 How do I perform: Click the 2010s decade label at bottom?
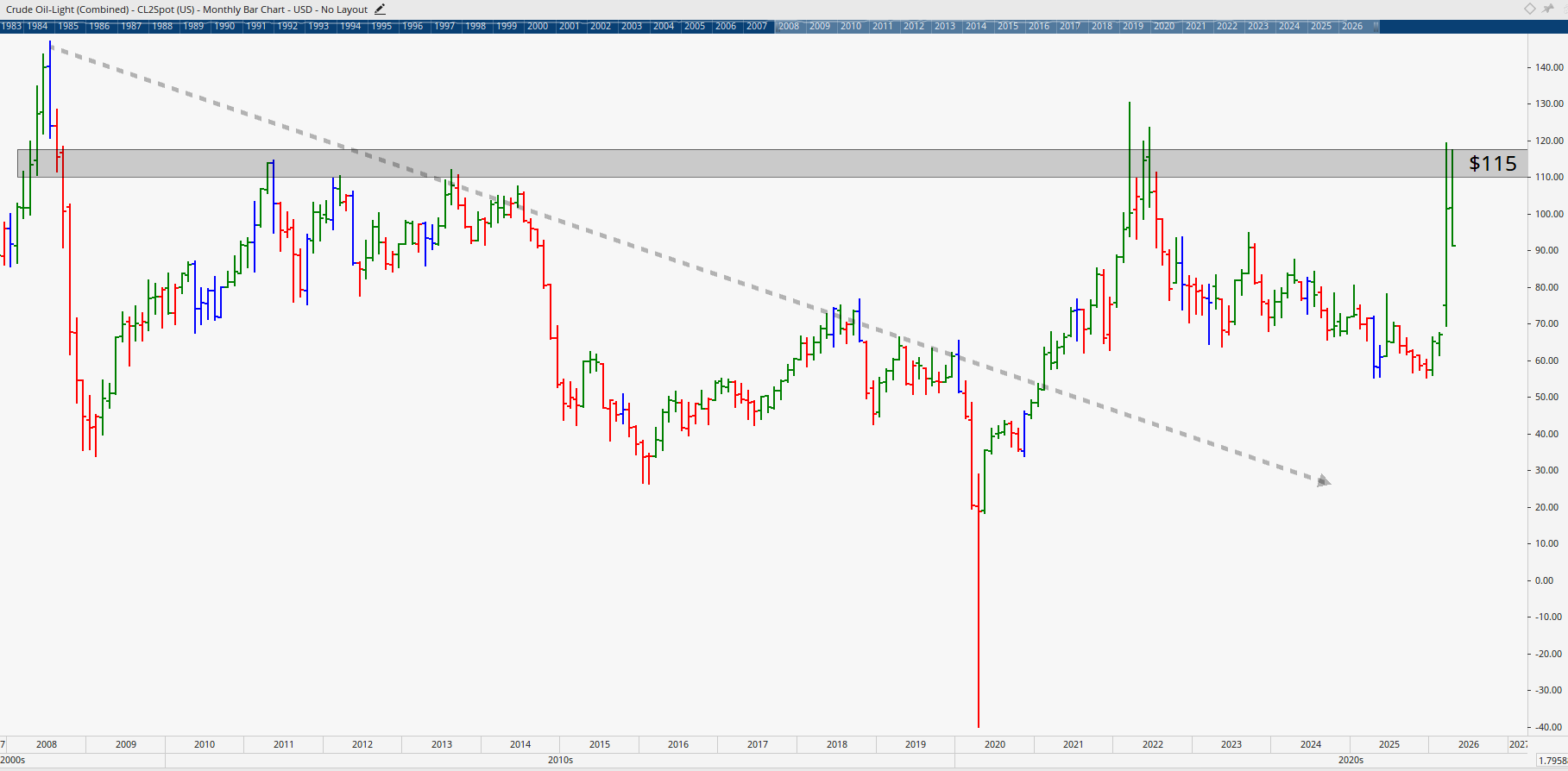pyautogui.click(x=560, y=760)
